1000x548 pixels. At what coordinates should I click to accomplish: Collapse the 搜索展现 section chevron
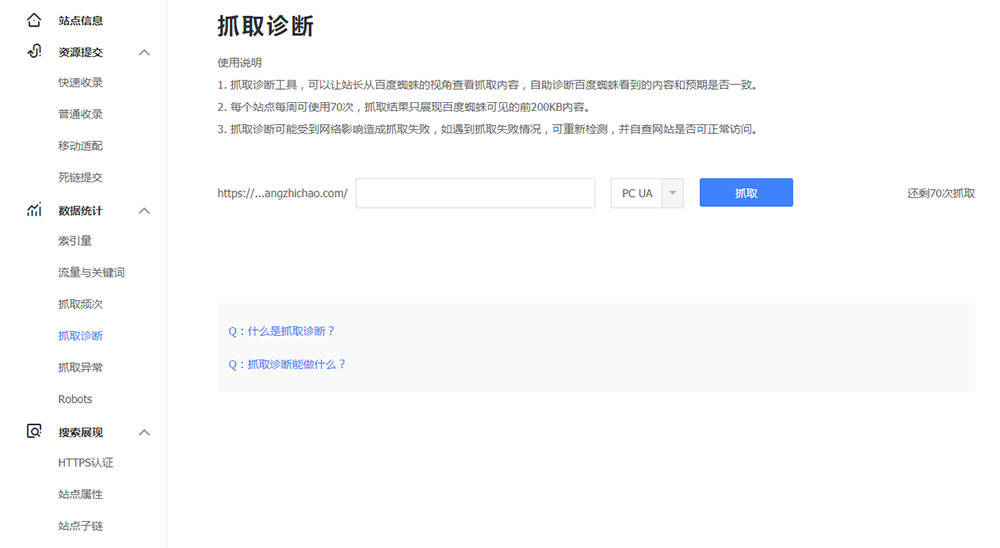coord(144,433)
